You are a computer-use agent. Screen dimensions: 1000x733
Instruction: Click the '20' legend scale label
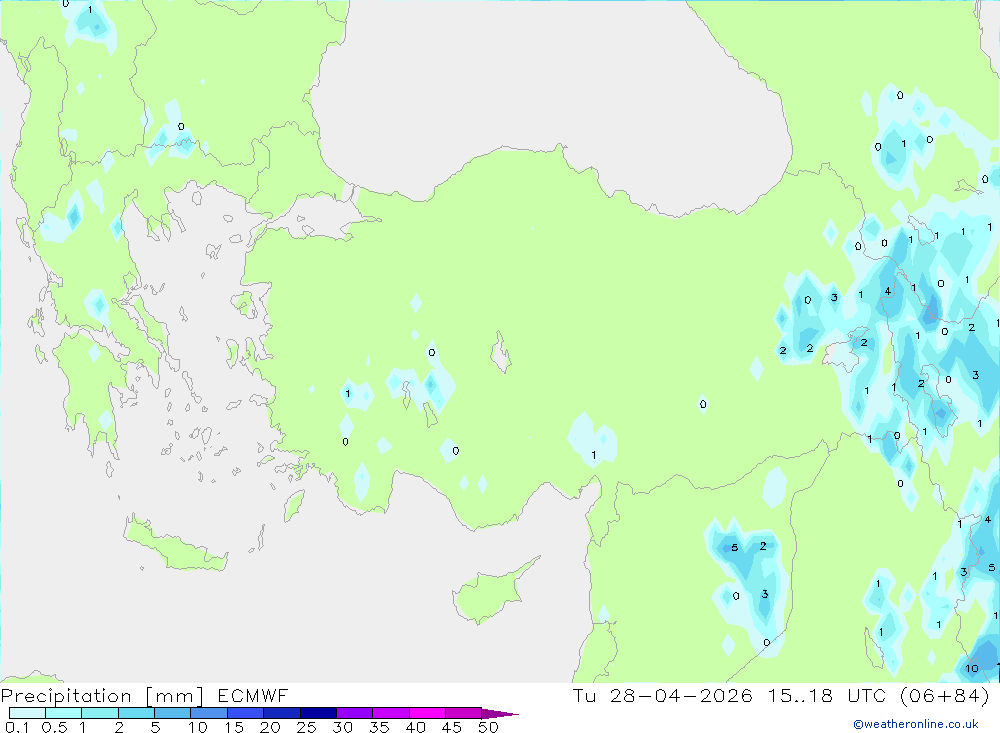270,727
